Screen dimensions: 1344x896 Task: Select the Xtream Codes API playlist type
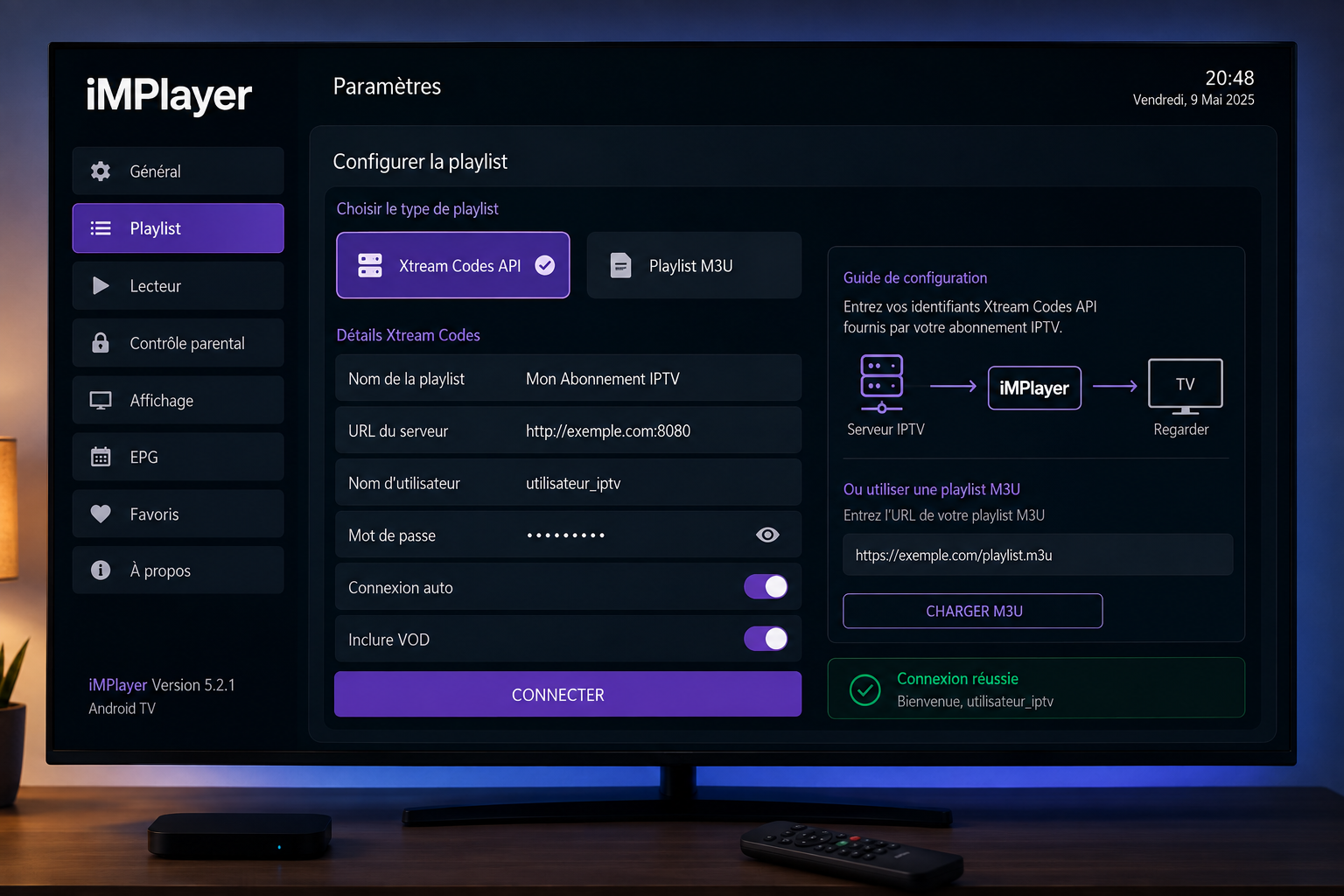pos(453,265)
